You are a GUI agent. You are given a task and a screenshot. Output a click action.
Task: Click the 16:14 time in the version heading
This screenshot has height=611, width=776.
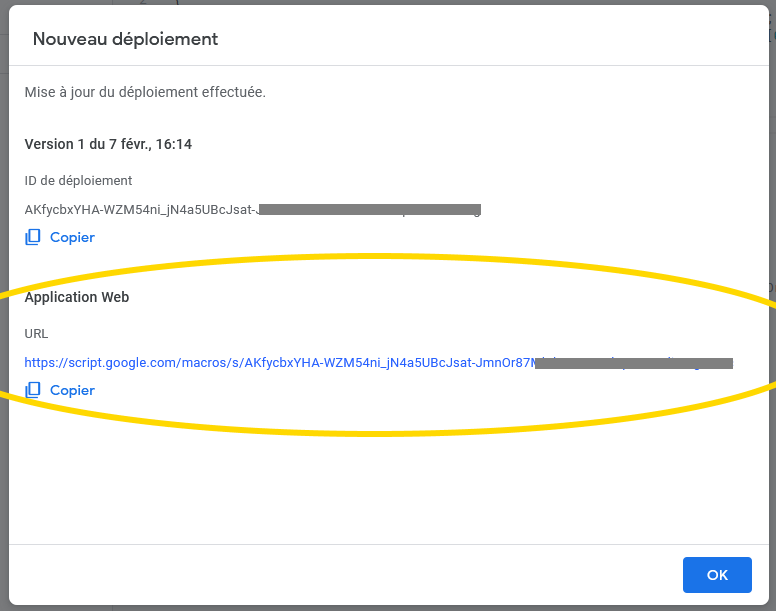click(174, 144)
